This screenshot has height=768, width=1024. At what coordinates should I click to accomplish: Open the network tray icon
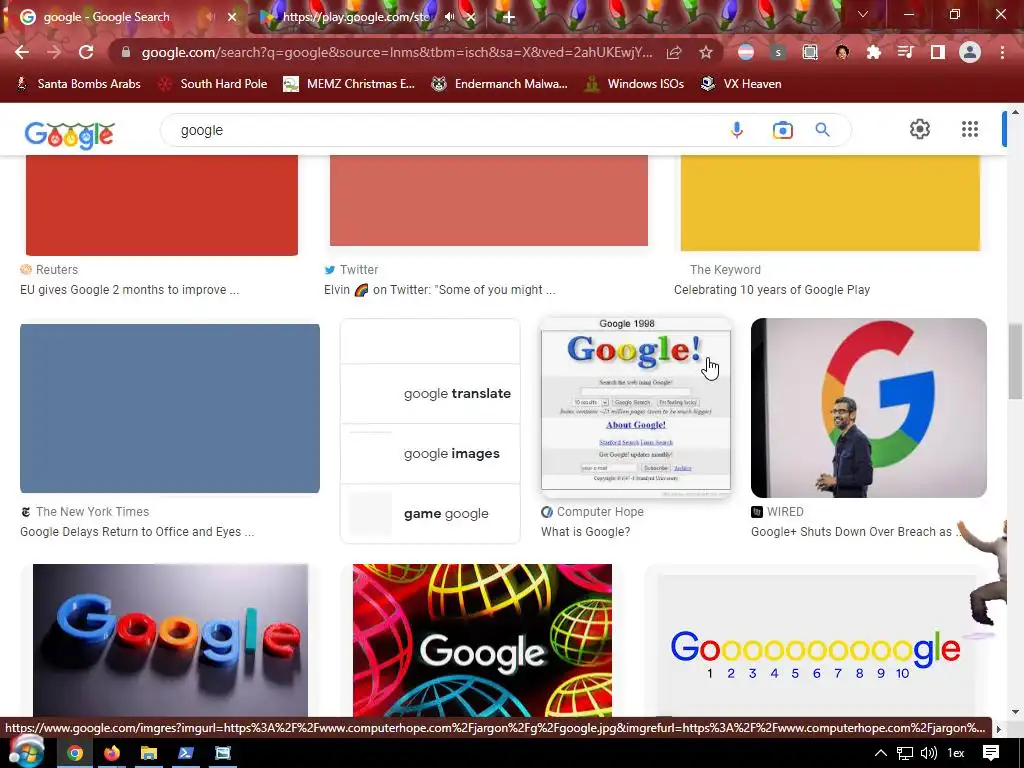[x=904, y=753]
